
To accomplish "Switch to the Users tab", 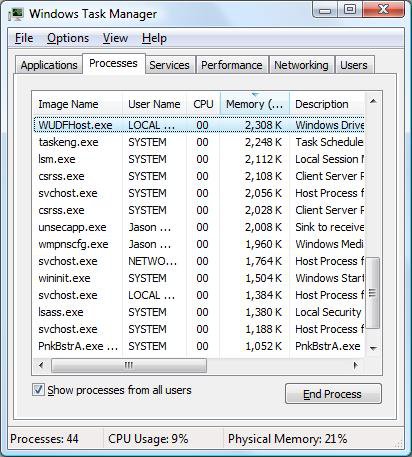I will [x=354, y=65].
